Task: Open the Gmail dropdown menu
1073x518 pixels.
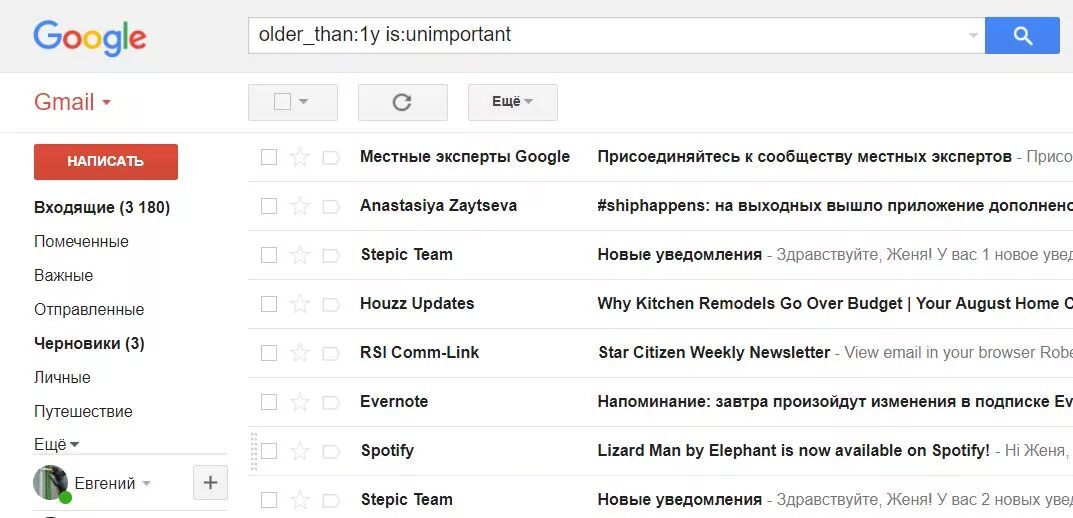Action: click(72, 102)
